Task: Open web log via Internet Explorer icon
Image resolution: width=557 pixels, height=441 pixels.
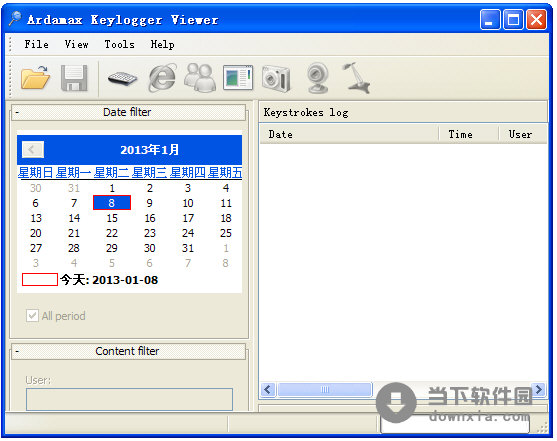Action: (162, 78)
